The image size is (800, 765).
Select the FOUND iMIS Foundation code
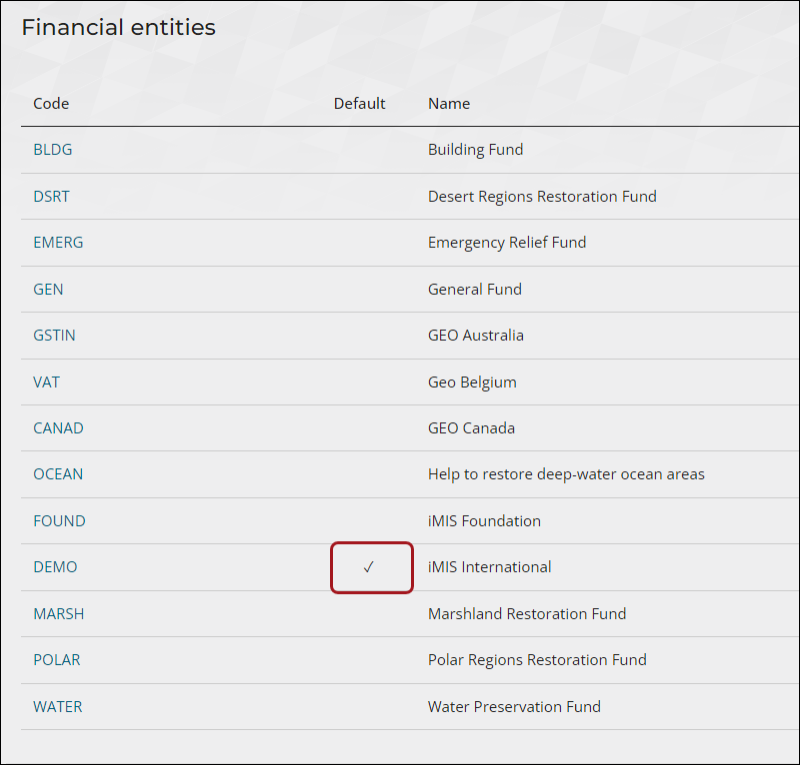point(58,520)
